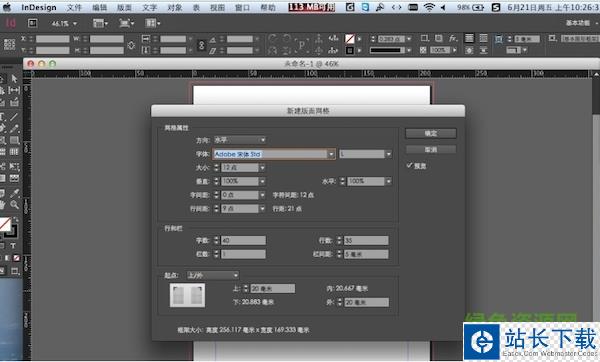Open the Apple menu
600x362 pixels.
point(7,7)
